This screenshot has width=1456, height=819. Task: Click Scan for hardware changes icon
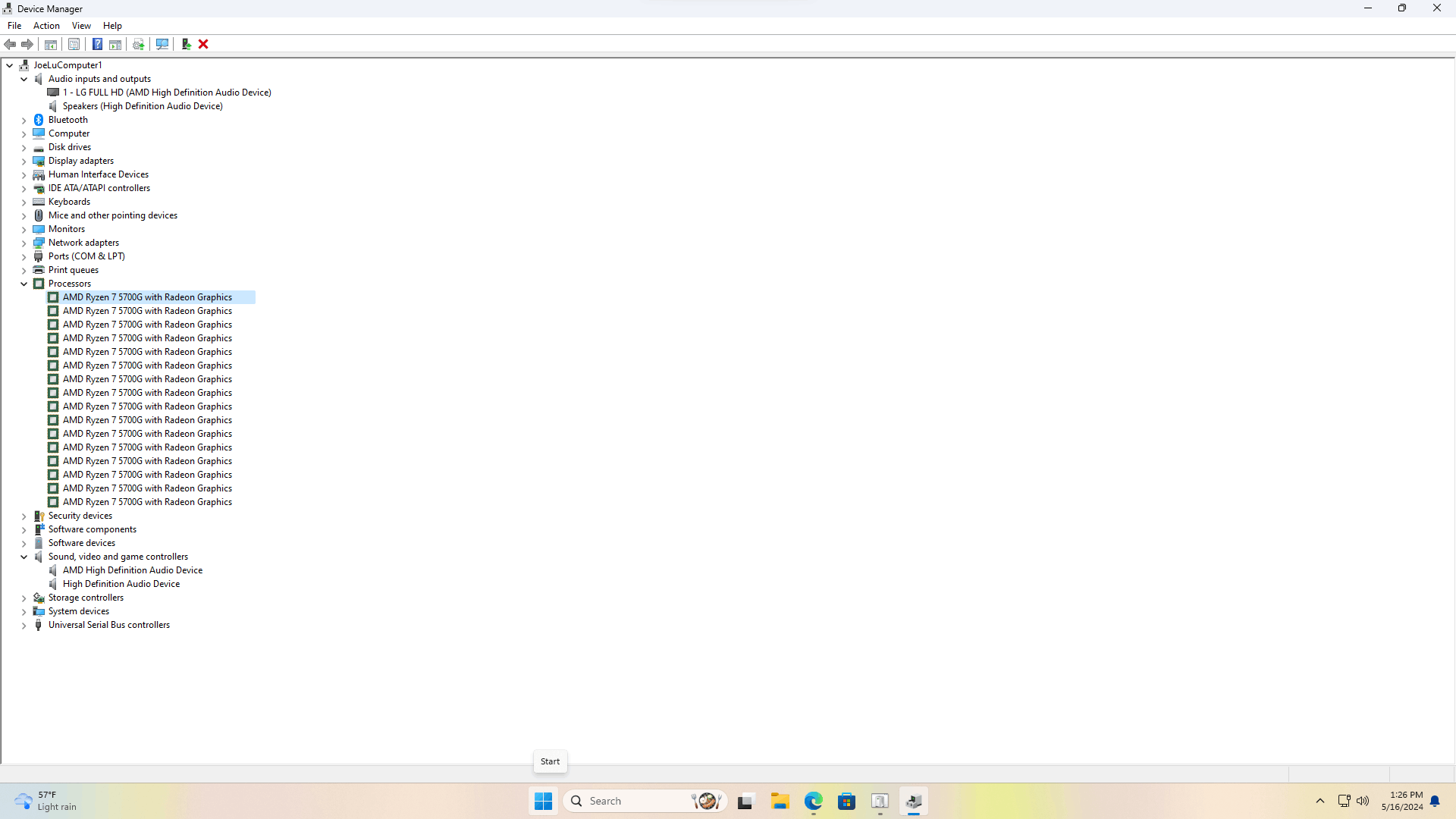pos(162,45)
